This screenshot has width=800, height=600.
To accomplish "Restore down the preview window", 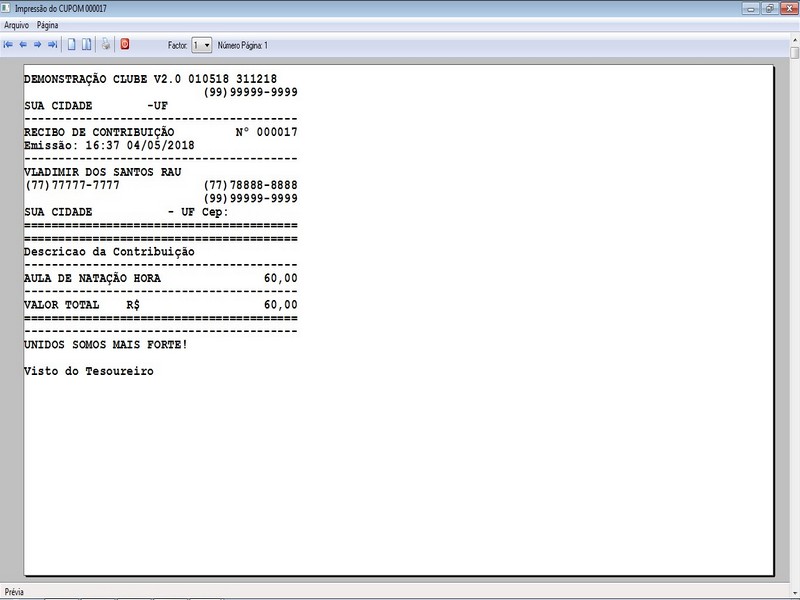I will tap(768, 8).
